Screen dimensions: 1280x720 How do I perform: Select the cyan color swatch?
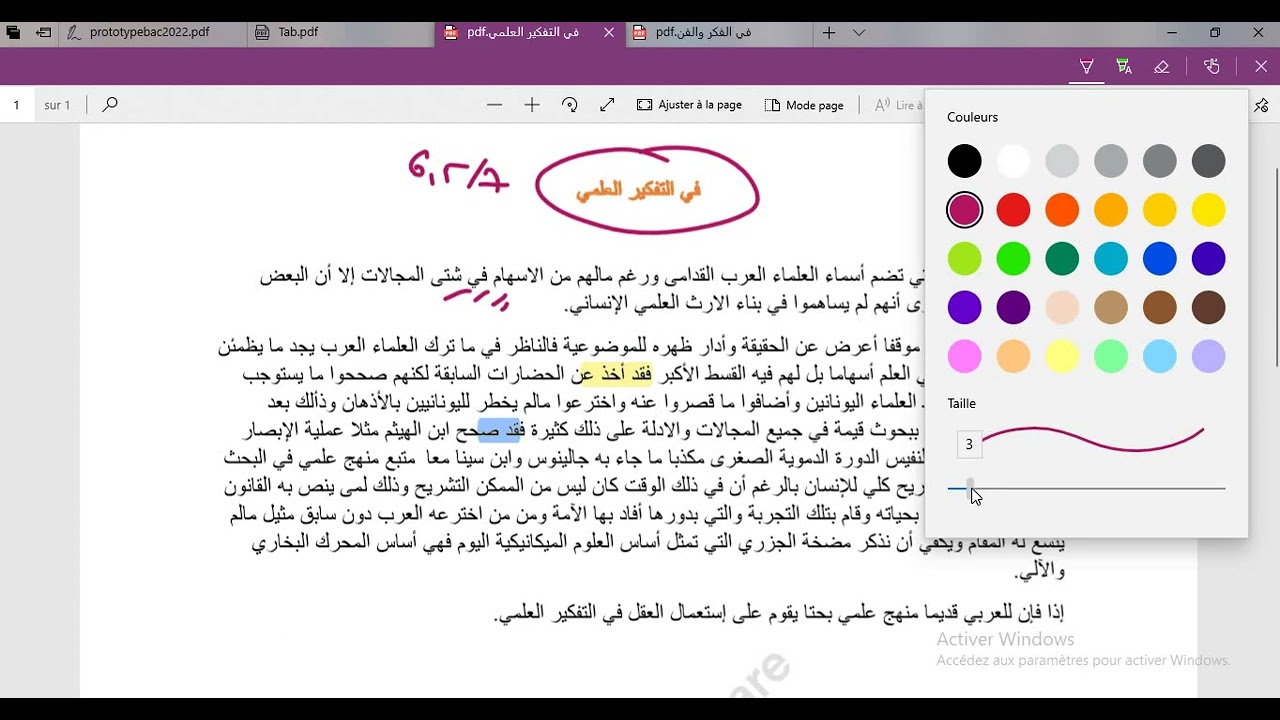point(1111,259)
